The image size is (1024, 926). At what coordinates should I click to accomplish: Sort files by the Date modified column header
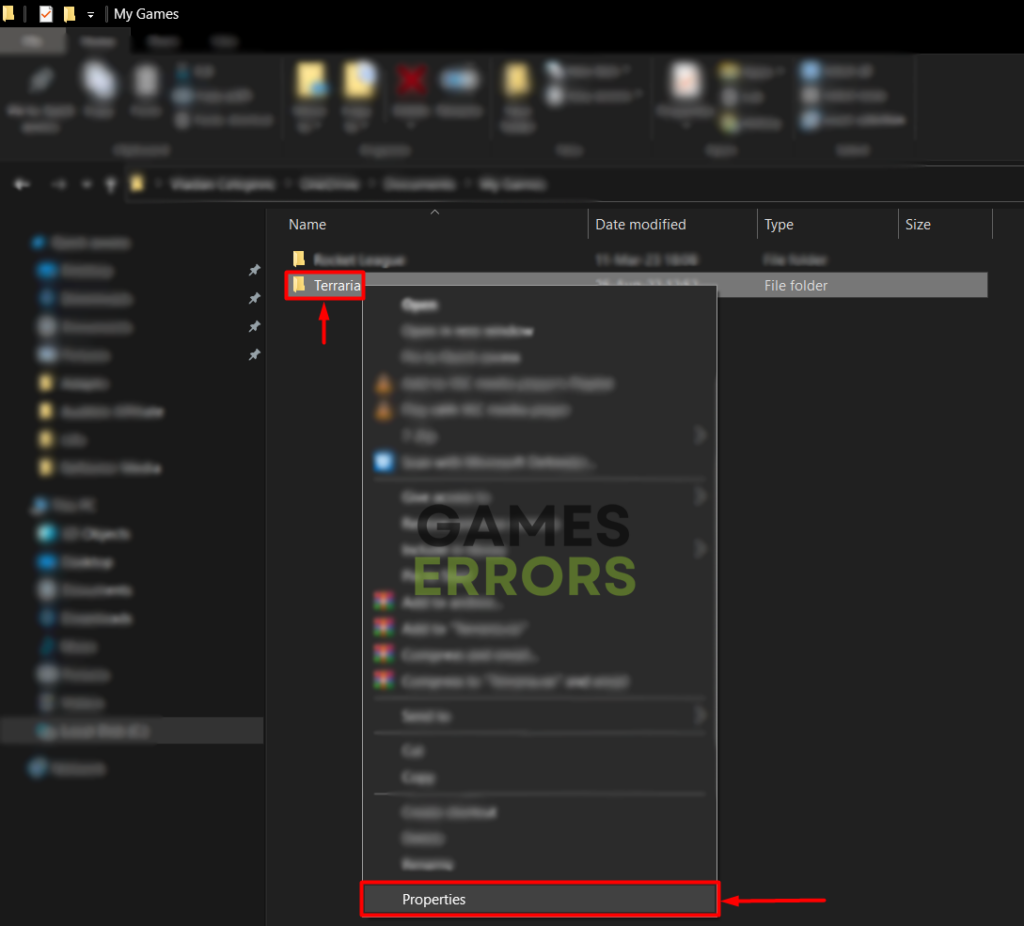(x=639, y=224)
